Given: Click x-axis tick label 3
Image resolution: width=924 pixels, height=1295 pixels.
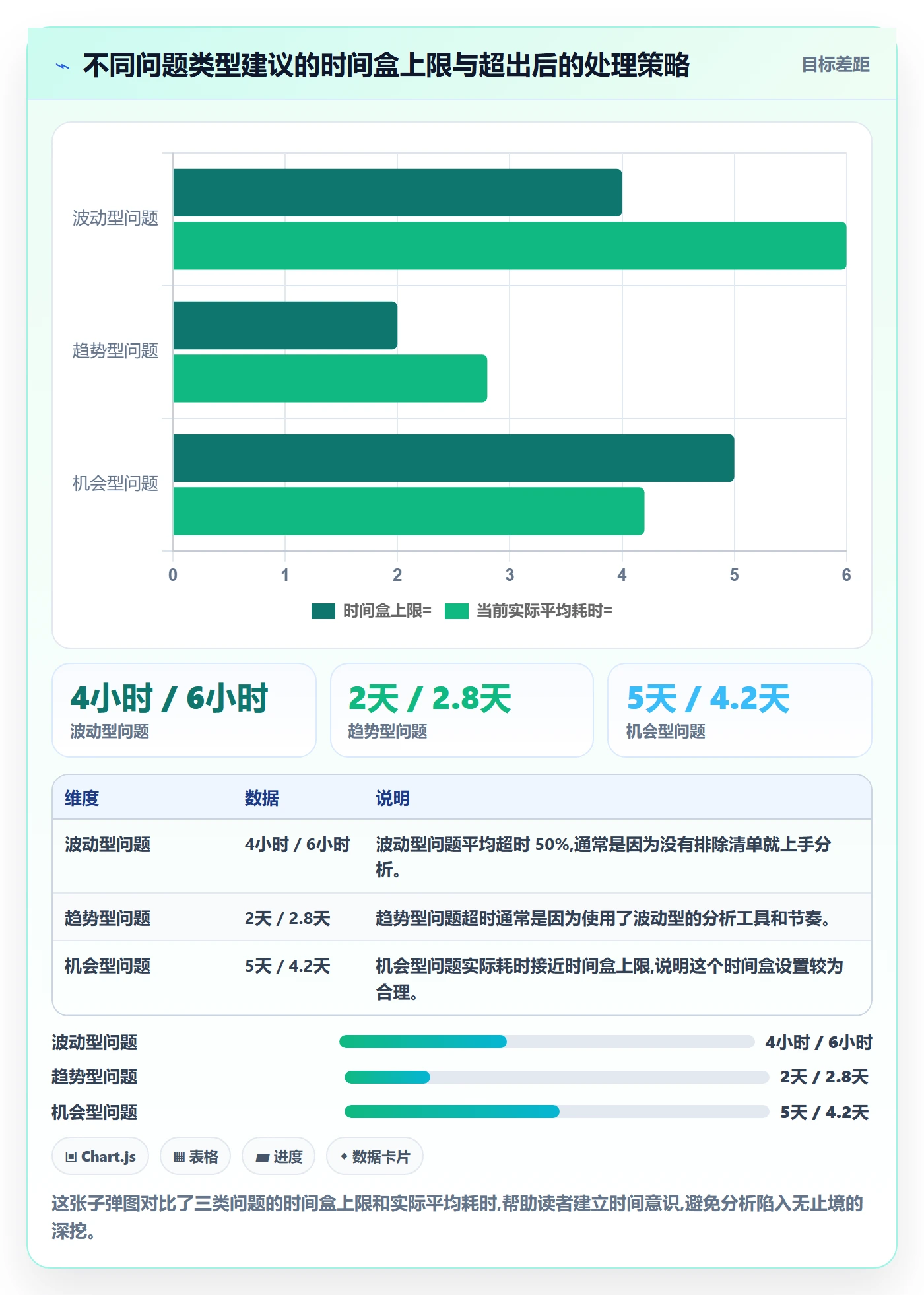Looking at the screenshot, I should (510, 575).
